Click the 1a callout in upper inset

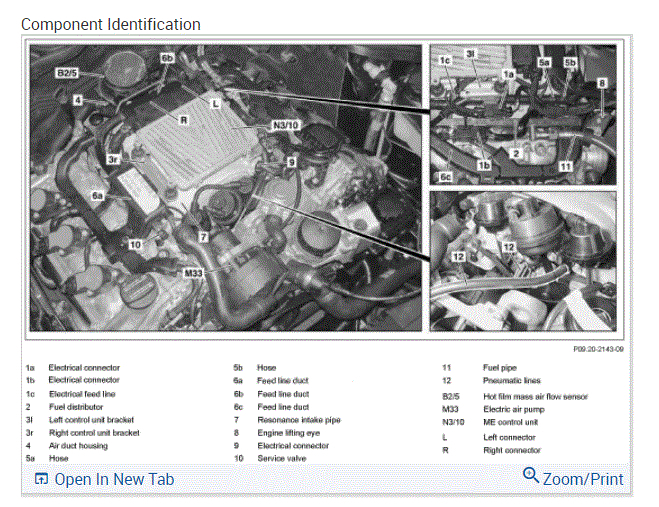click(x=509, y=74)
